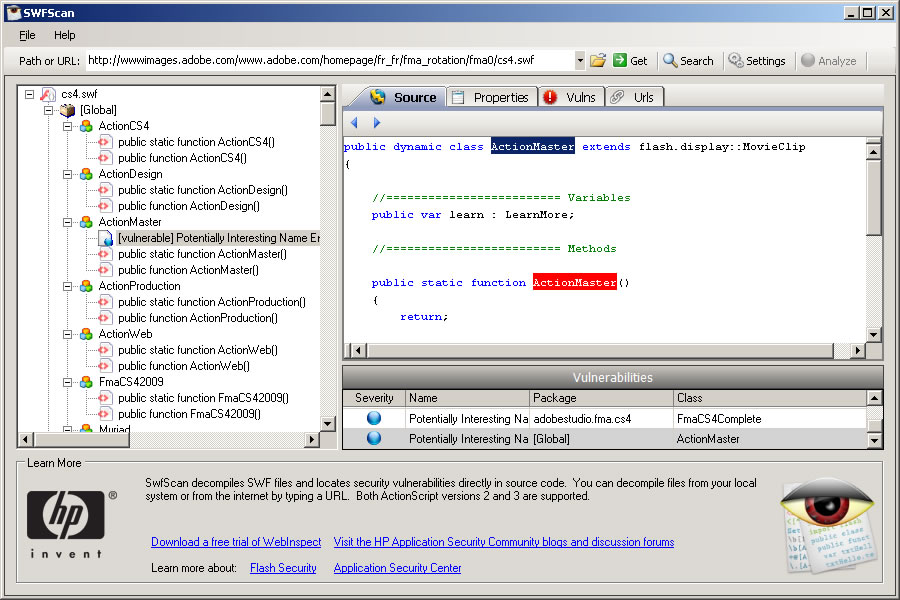900x600 pixels.
Task: Click icon for public function ActionDesign()
Action: click(x=104, y=206)
